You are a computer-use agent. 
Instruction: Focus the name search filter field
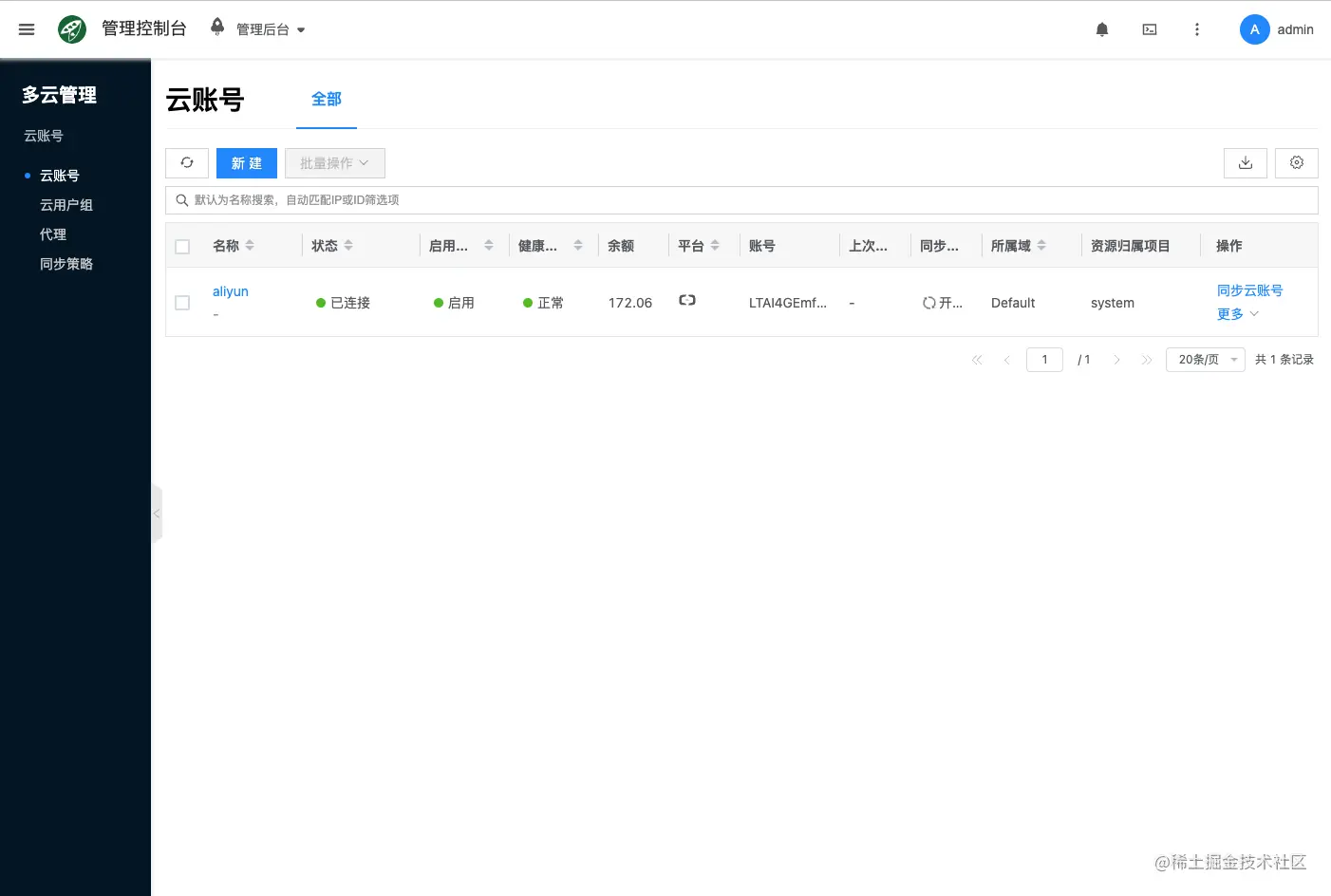(741, 200)
